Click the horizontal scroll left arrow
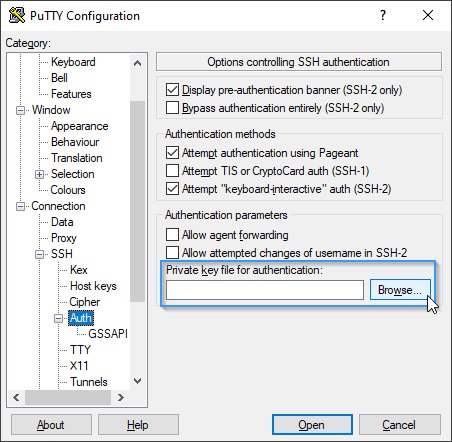This screenshot has height=442, width=452. pos(16,397)
